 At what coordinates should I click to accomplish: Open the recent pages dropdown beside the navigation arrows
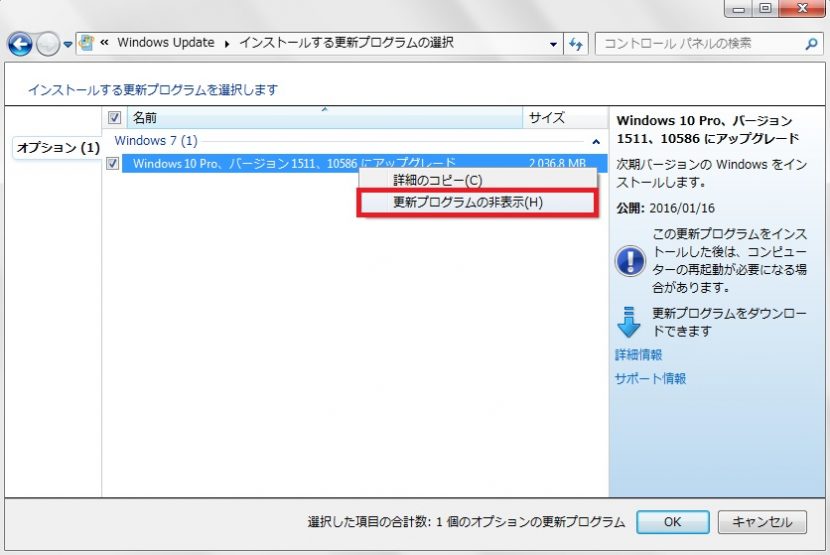coord(68,44)
